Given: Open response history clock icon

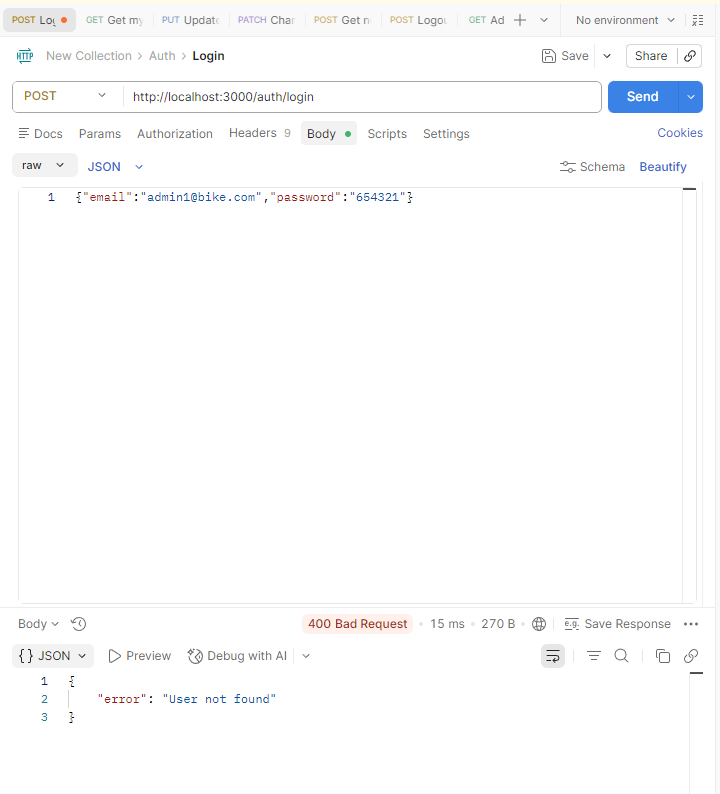Looking at the screenshot, I should point(79,624).
